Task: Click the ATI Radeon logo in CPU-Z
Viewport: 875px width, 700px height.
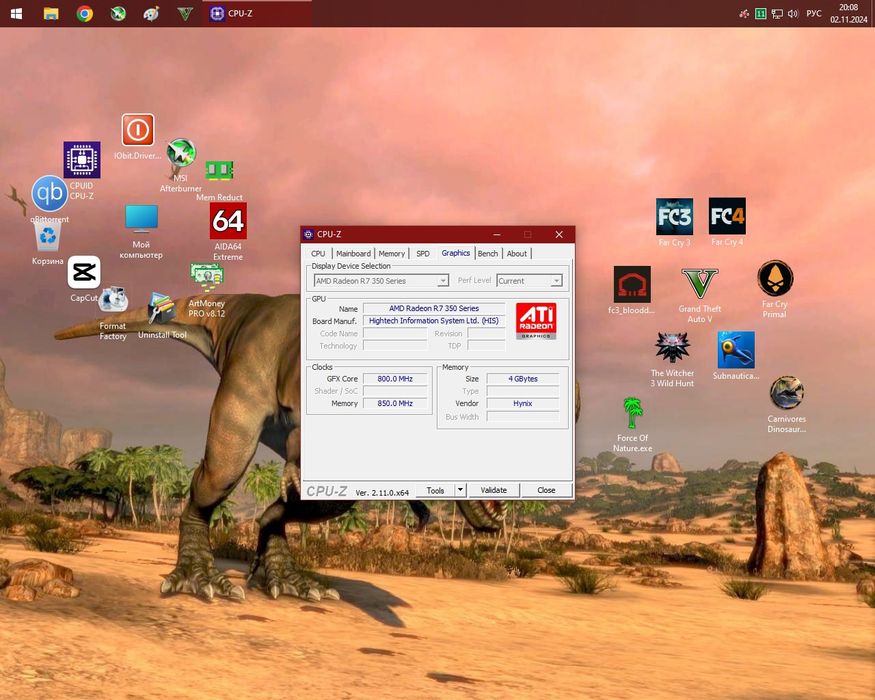Action: (x=536, y=321)
